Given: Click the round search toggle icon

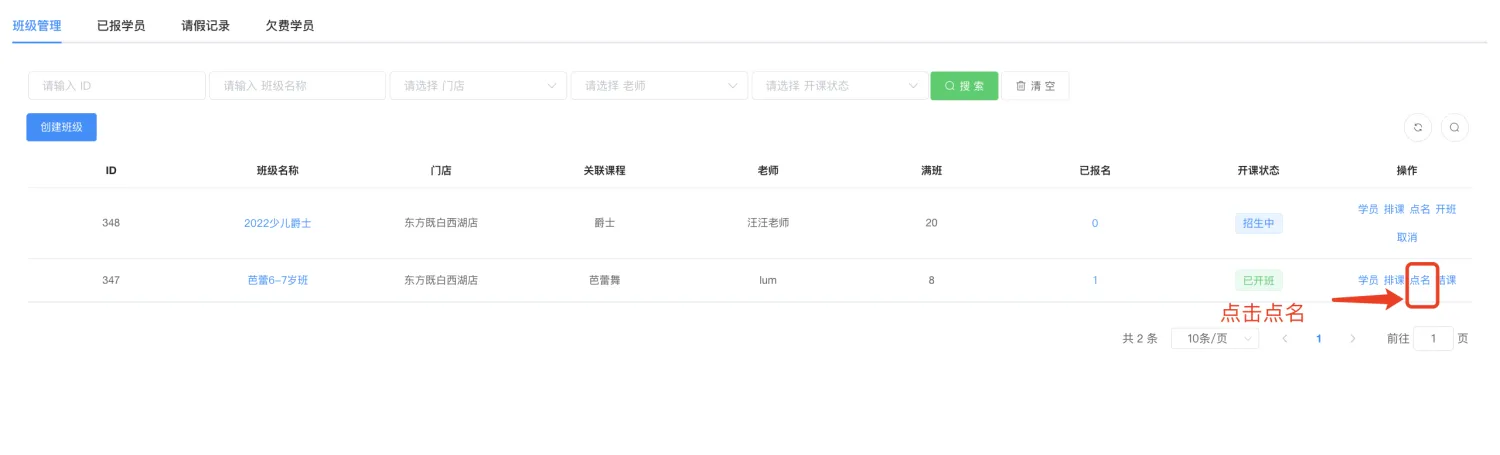Looking at the screenshot, I should [x=1454, y=127].
